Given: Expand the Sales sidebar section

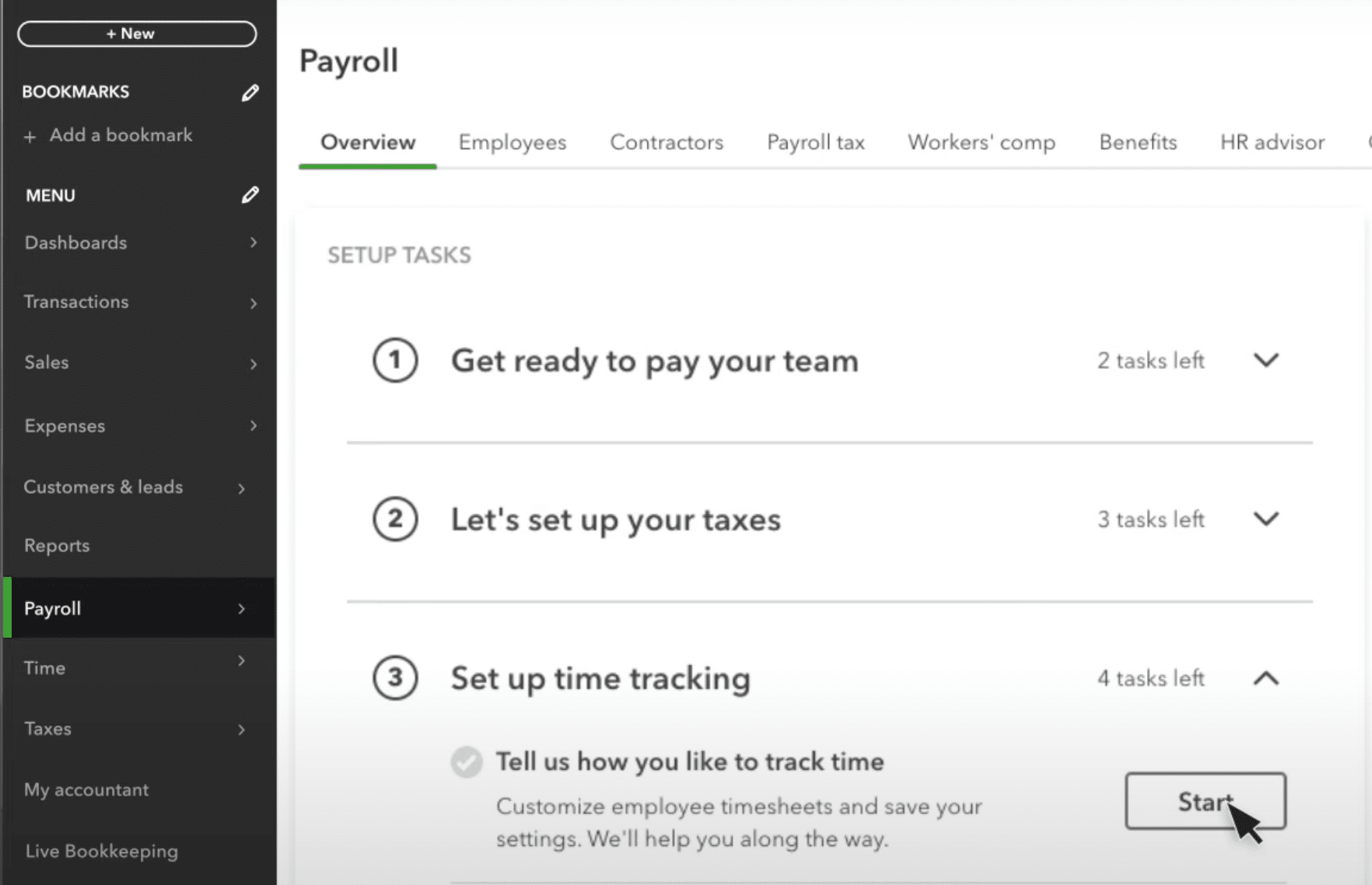Looking at the screenshot, I should pos(253,363).
